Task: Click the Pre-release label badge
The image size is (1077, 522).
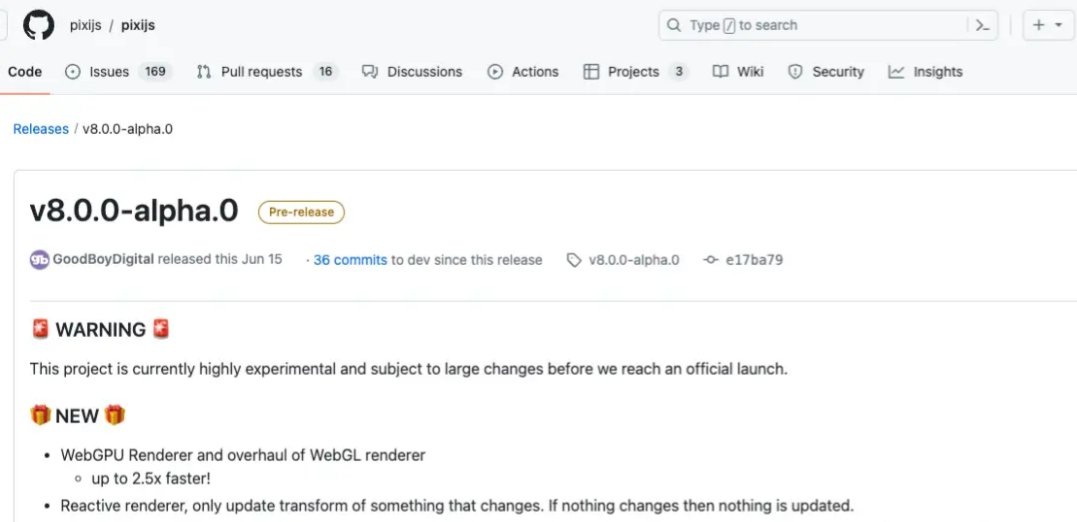Action: click(301, 212)
